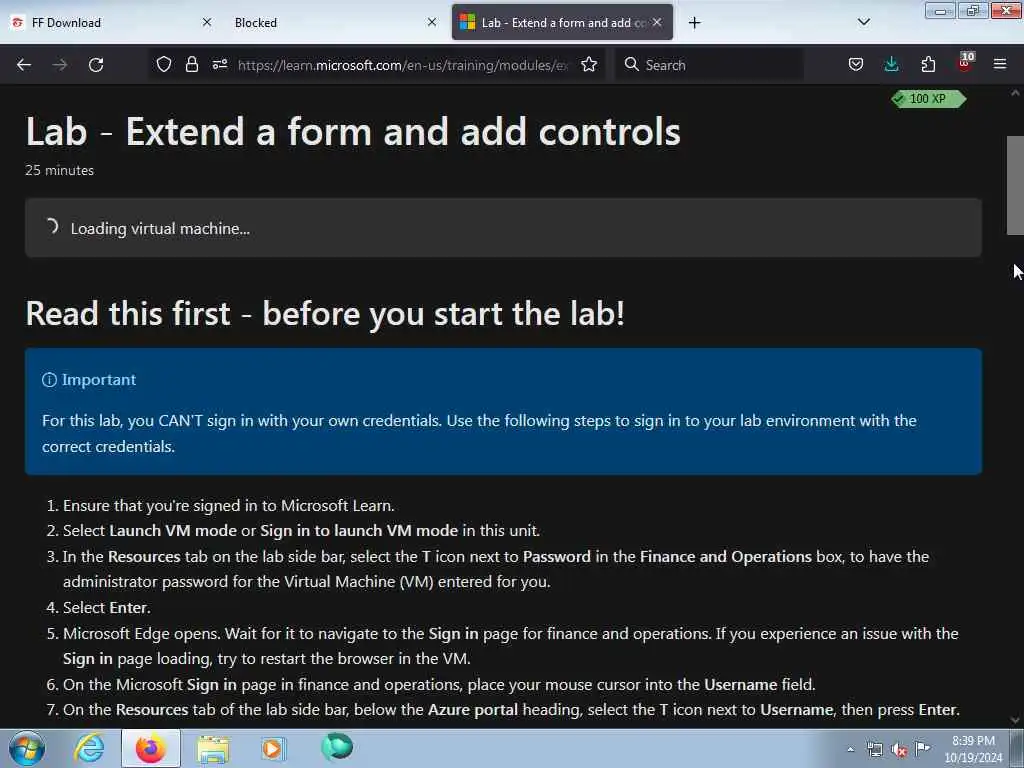Screen dimensions: 1024x768
Task: Reload the current page
Action: 96,65
